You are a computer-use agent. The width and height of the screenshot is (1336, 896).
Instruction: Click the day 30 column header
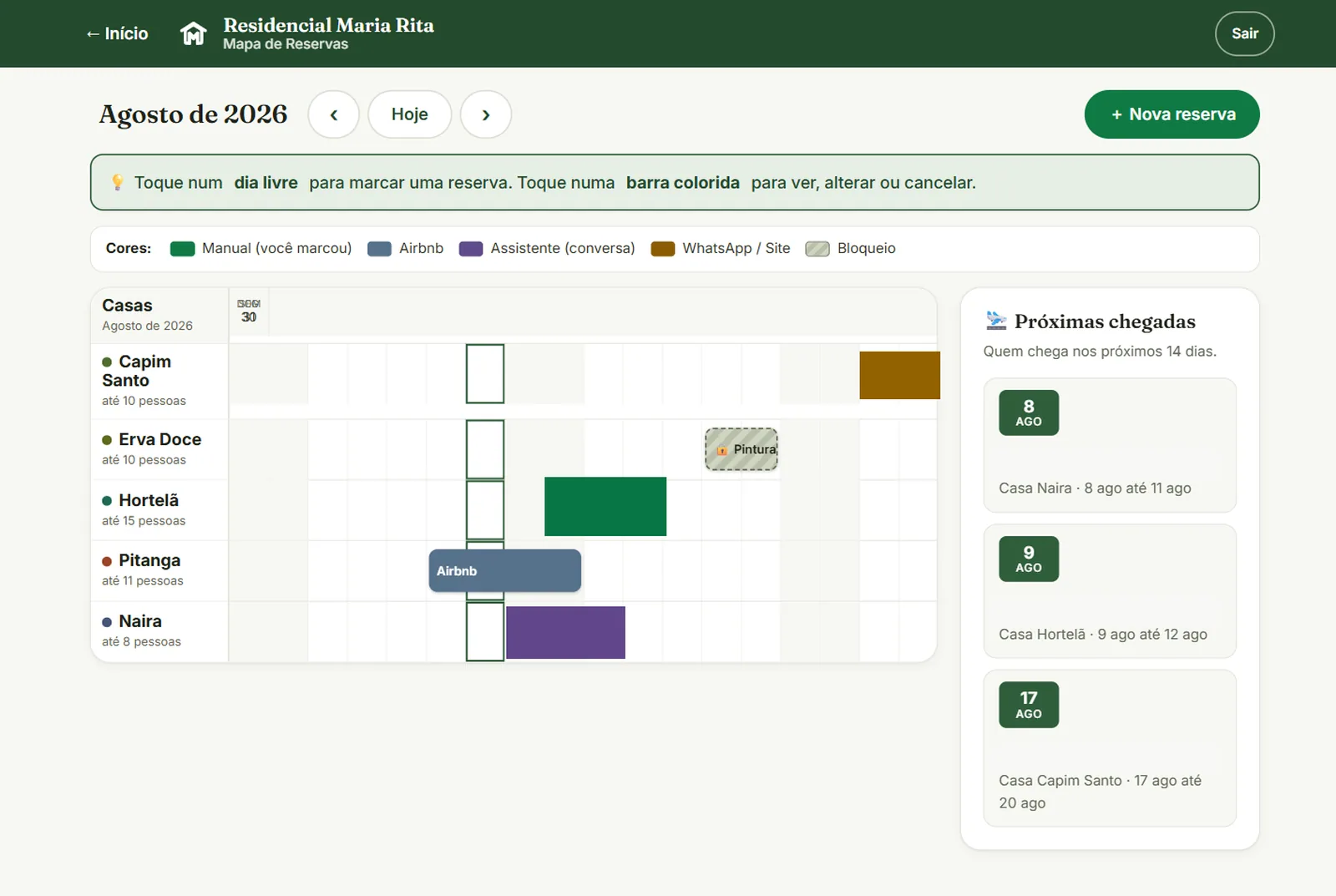point(249,311)
